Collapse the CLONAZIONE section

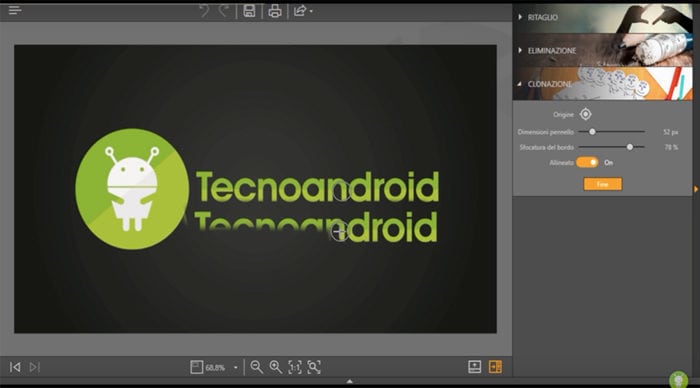tap(602, 83)
